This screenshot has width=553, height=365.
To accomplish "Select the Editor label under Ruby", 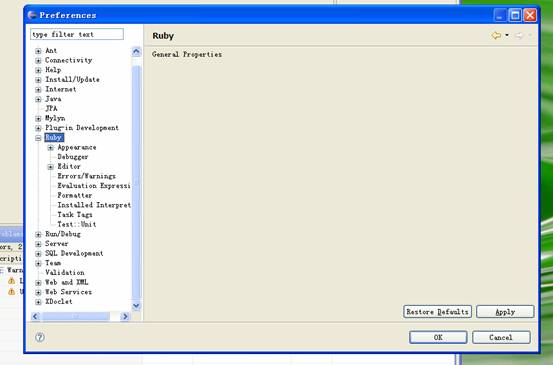I will pos(69,166).
